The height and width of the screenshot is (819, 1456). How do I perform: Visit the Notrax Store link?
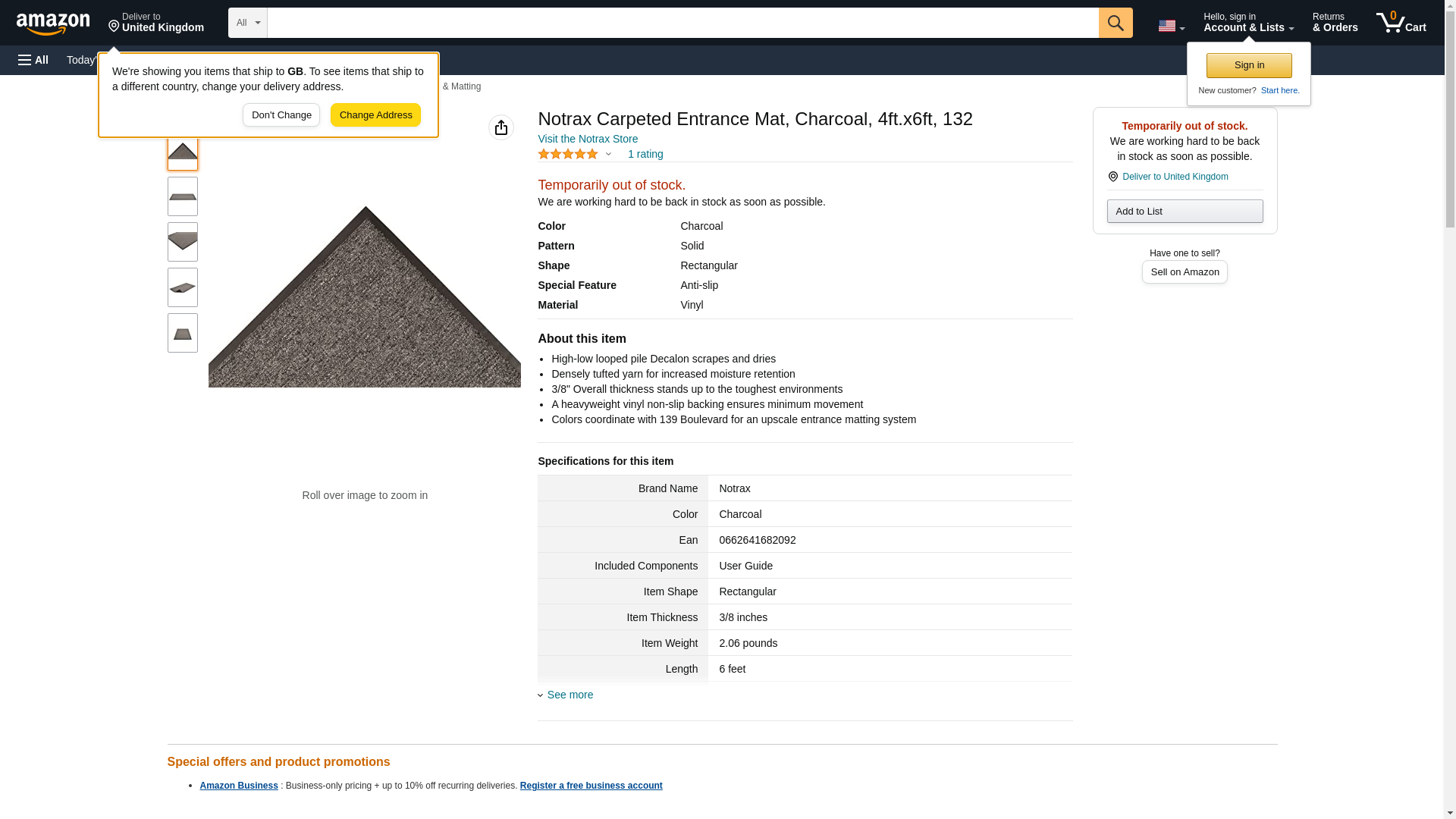click(587, 139)
